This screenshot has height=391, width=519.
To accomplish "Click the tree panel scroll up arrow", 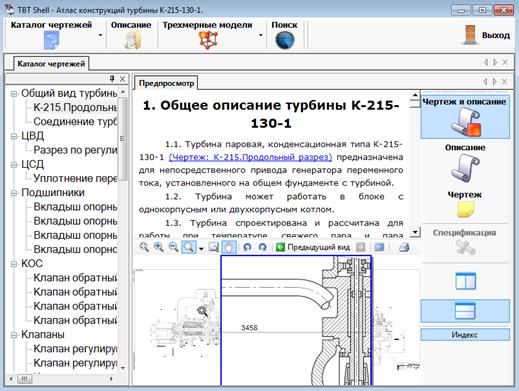I will [123, 91].
